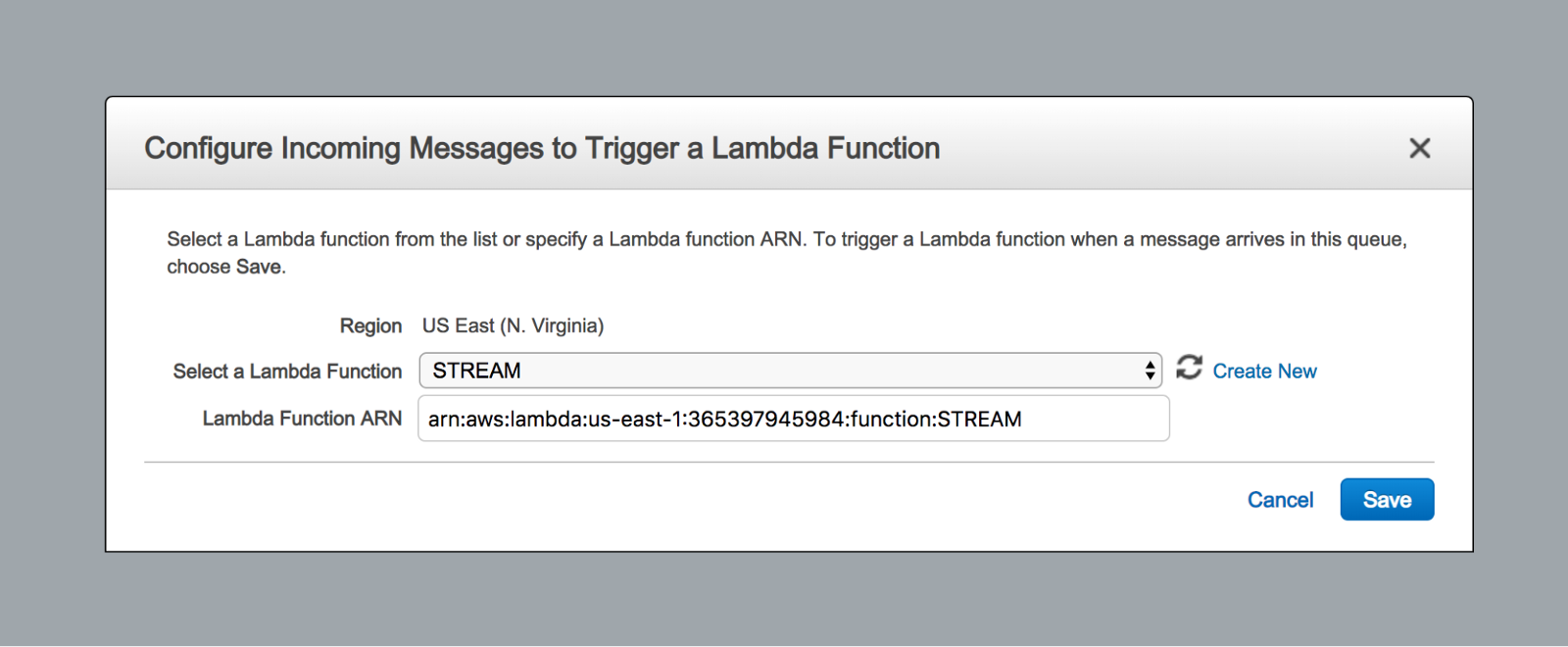The height and width of the screenshot is (647, 1568).
Task: Save the Lambda trigger configuration
Action: coord(1386,500)
